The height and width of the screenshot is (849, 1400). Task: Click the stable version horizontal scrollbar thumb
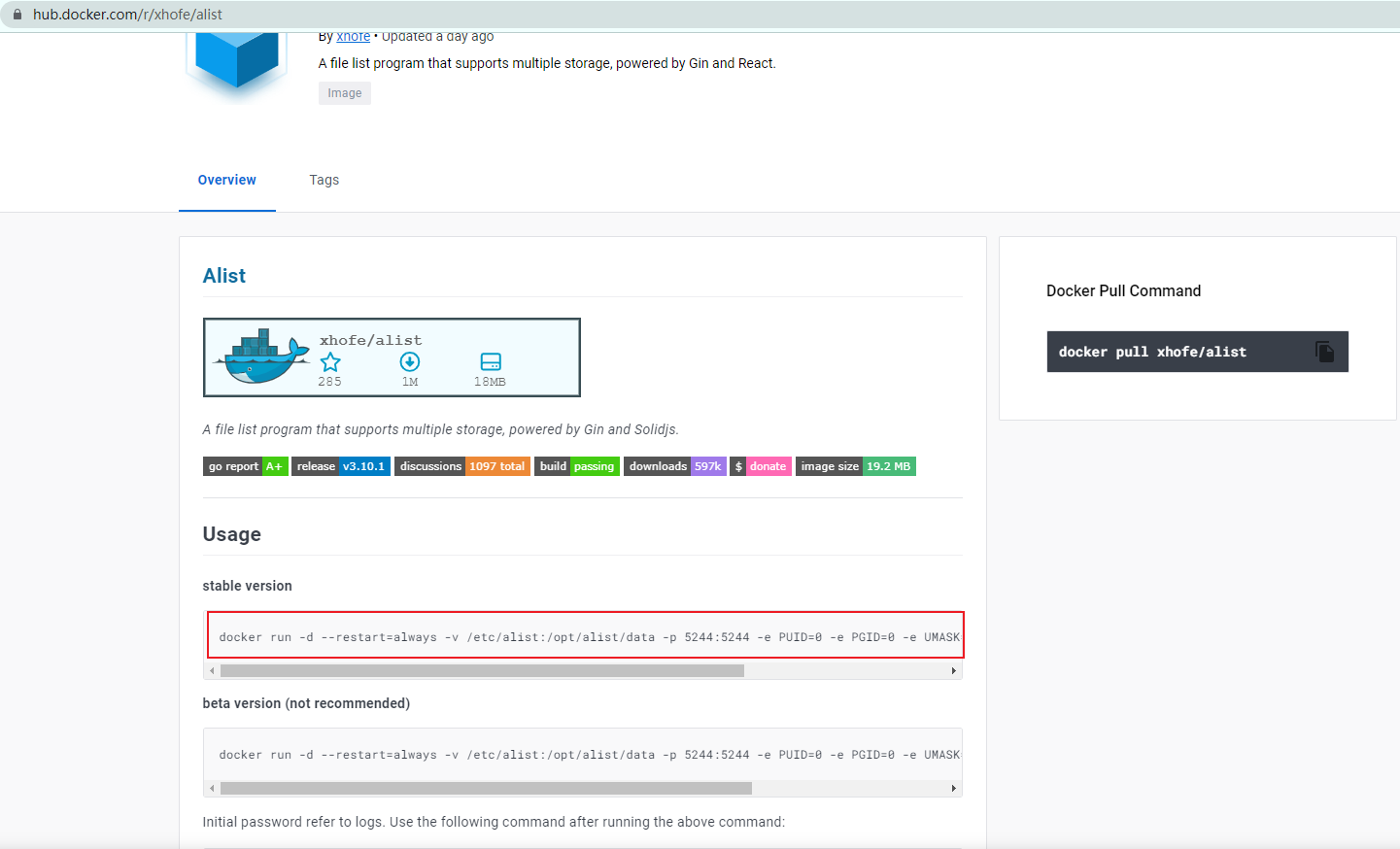coord(482,671)
